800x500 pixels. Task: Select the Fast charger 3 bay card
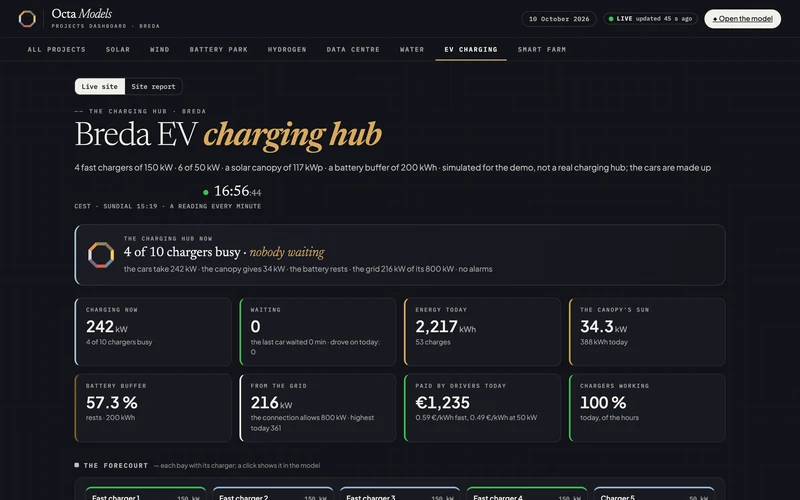coord(400,493)
